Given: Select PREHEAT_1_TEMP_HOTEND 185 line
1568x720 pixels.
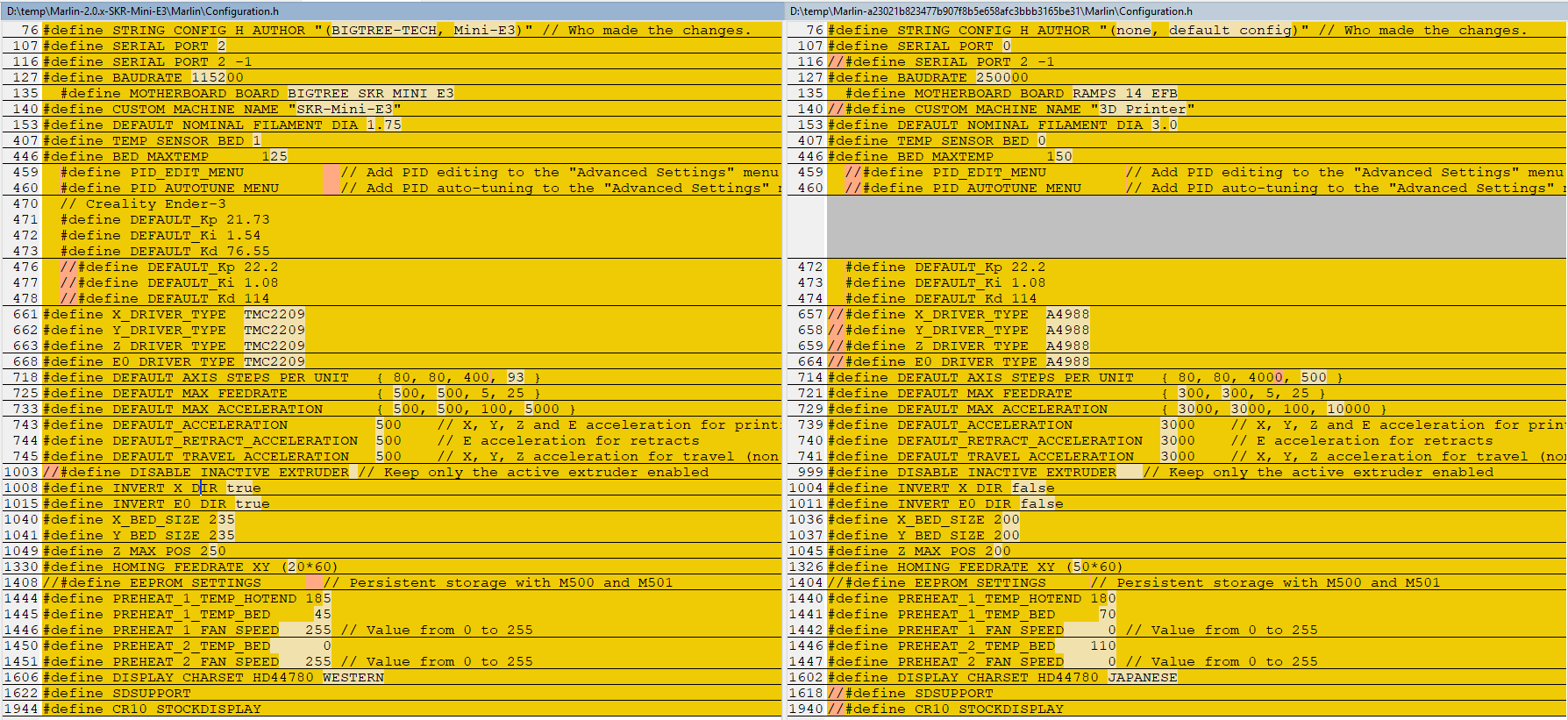Looking at the screenshot, I should pyautogui.click(x=391, y=599).
